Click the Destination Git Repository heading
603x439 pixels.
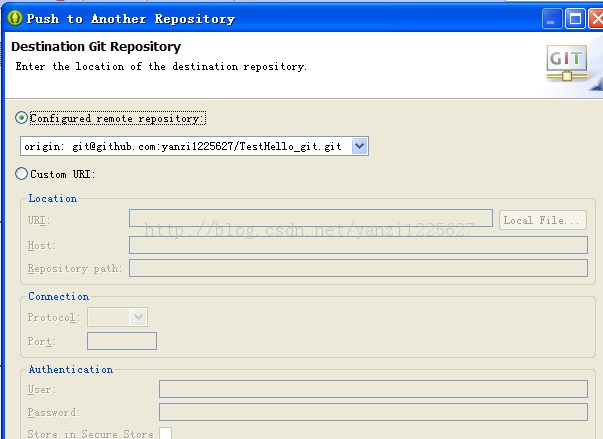(x=96, y=47)
